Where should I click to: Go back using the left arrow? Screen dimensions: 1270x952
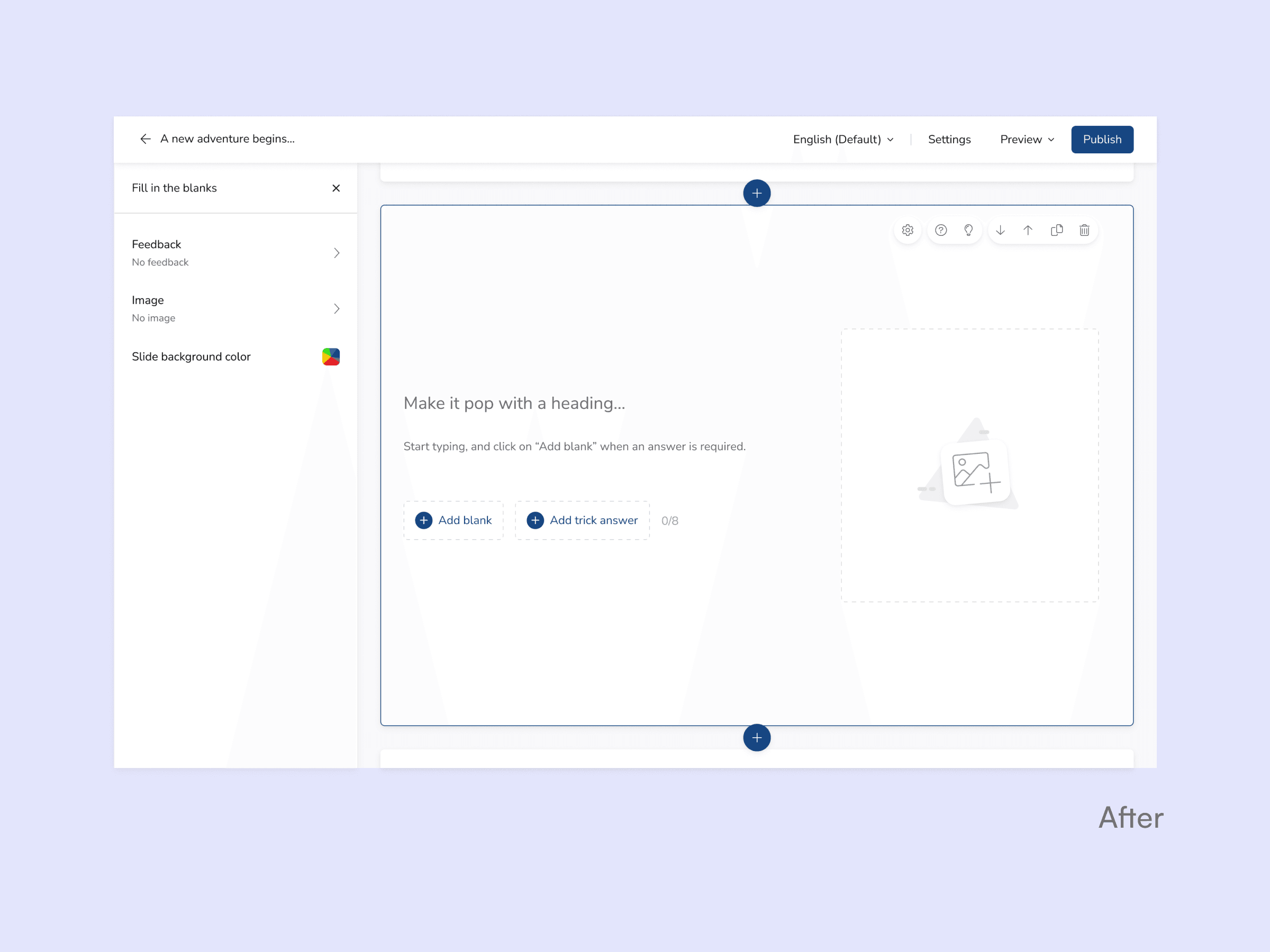pyautogui.click(x=146, y=139)
